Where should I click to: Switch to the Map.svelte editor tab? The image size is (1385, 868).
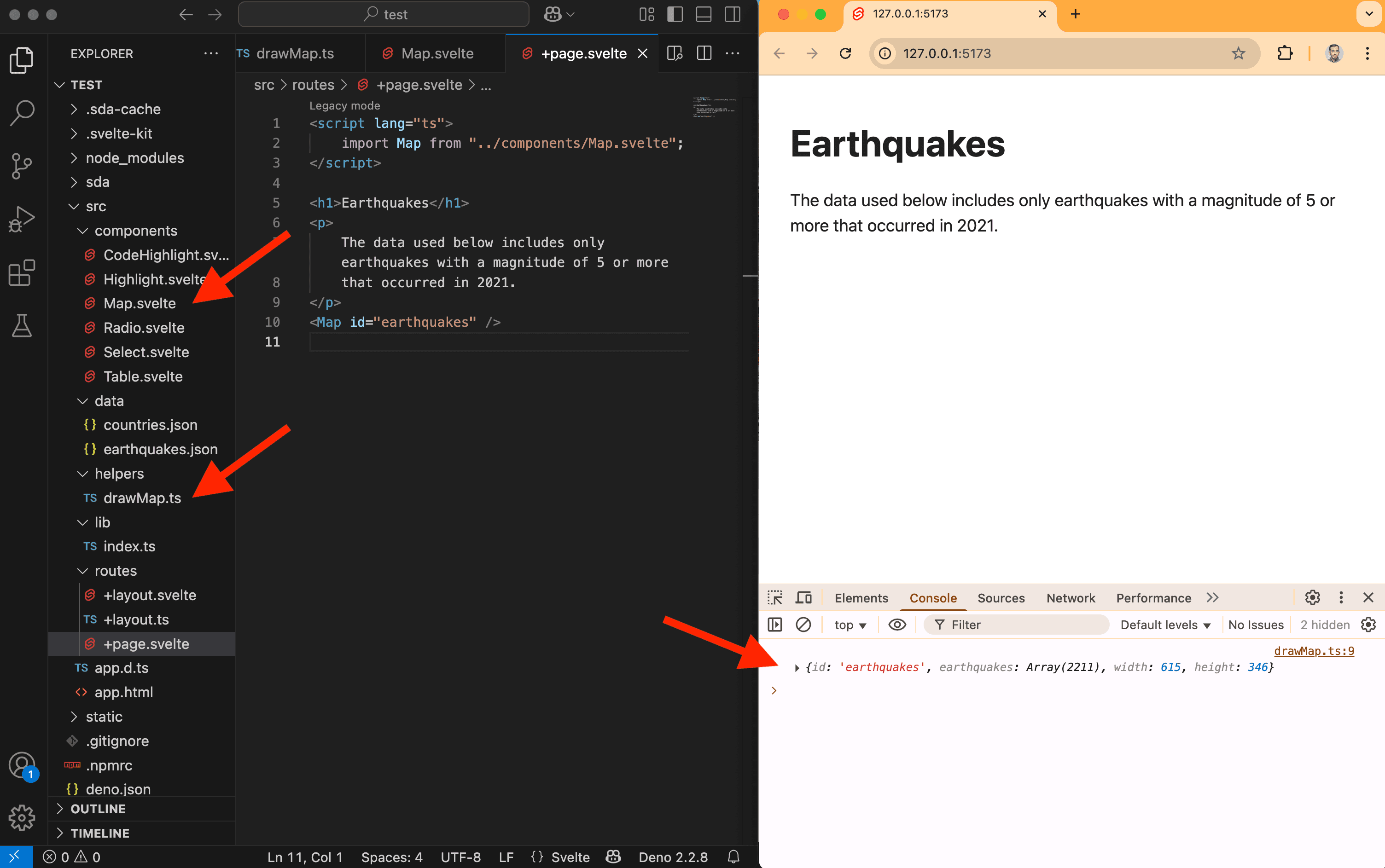pos(436,53)
